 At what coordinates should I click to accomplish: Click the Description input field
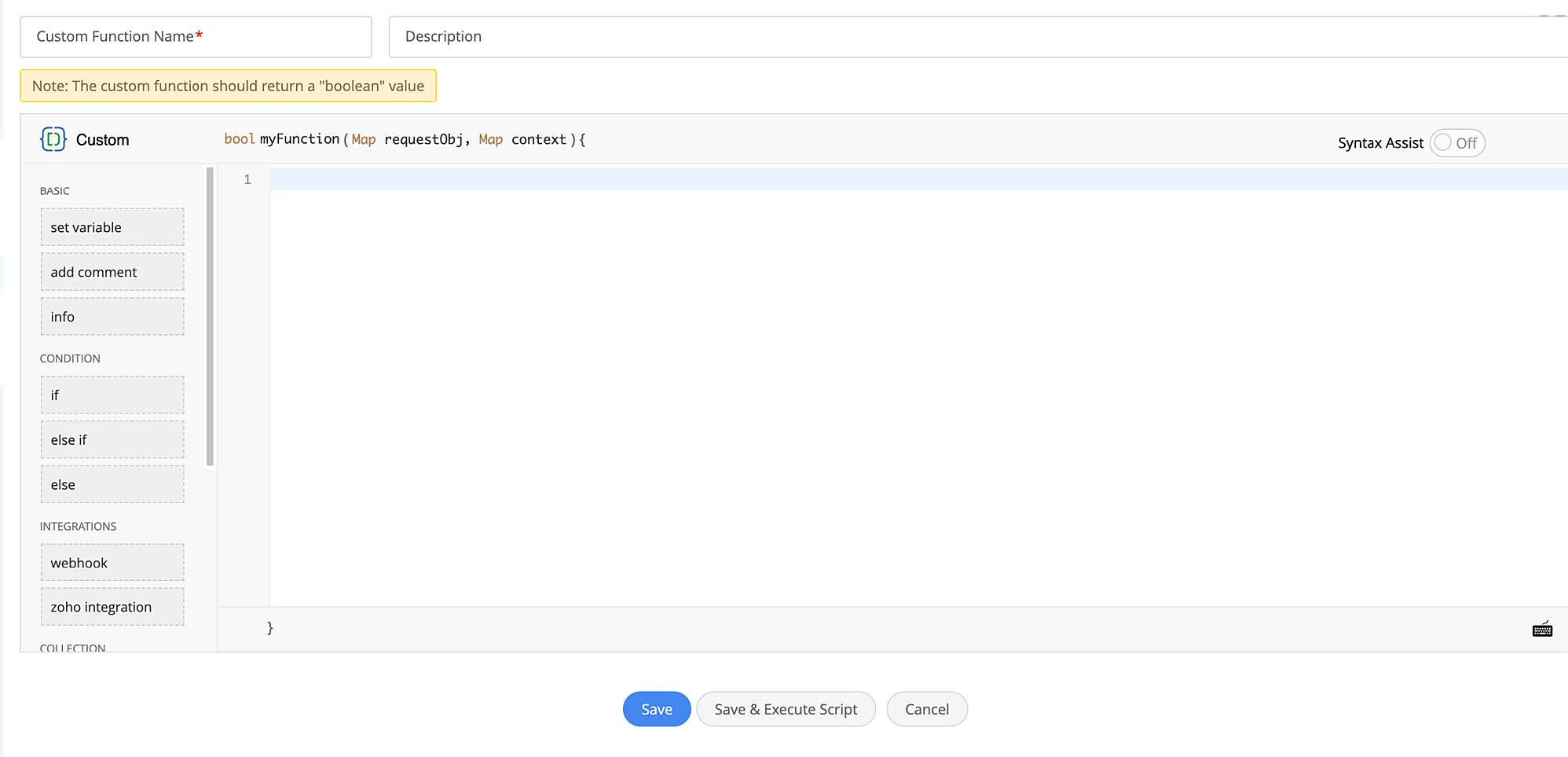pyautogui.click(x=974, y=37)
